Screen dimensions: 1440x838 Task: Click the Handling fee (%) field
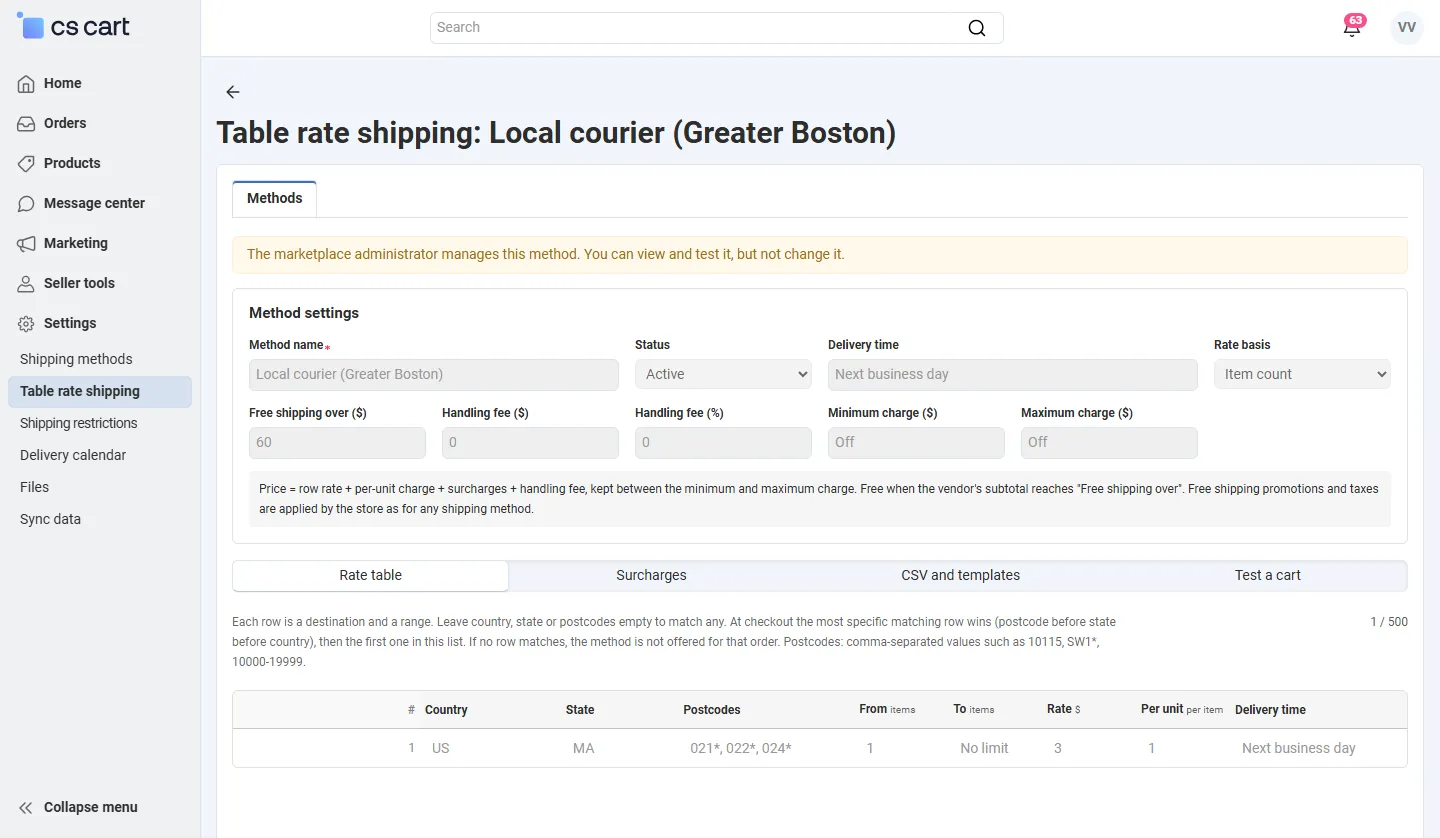[723, 442]
